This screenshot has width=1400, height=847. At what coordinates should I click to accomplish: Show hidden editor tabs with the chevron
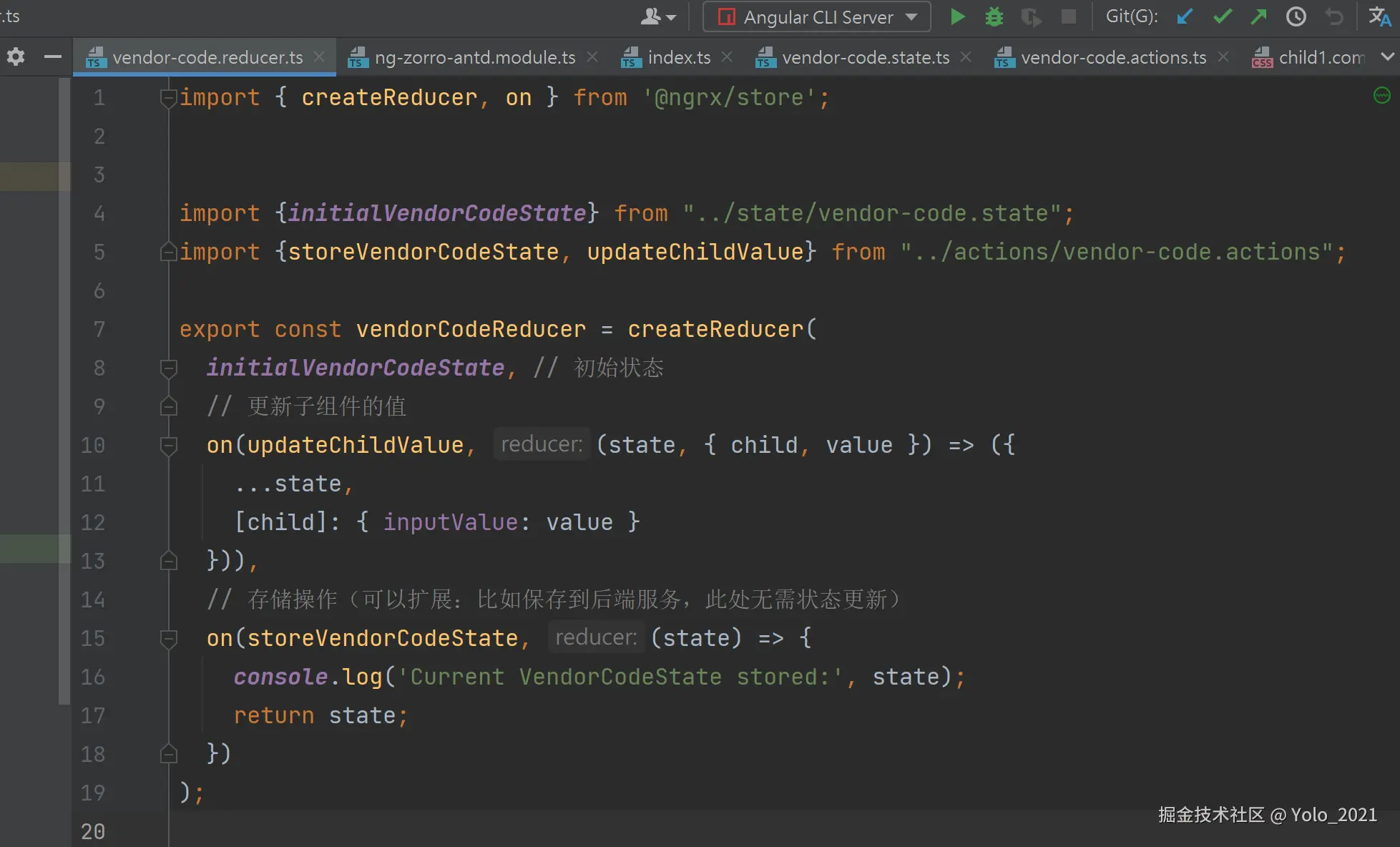click(x=1387, y=57)
